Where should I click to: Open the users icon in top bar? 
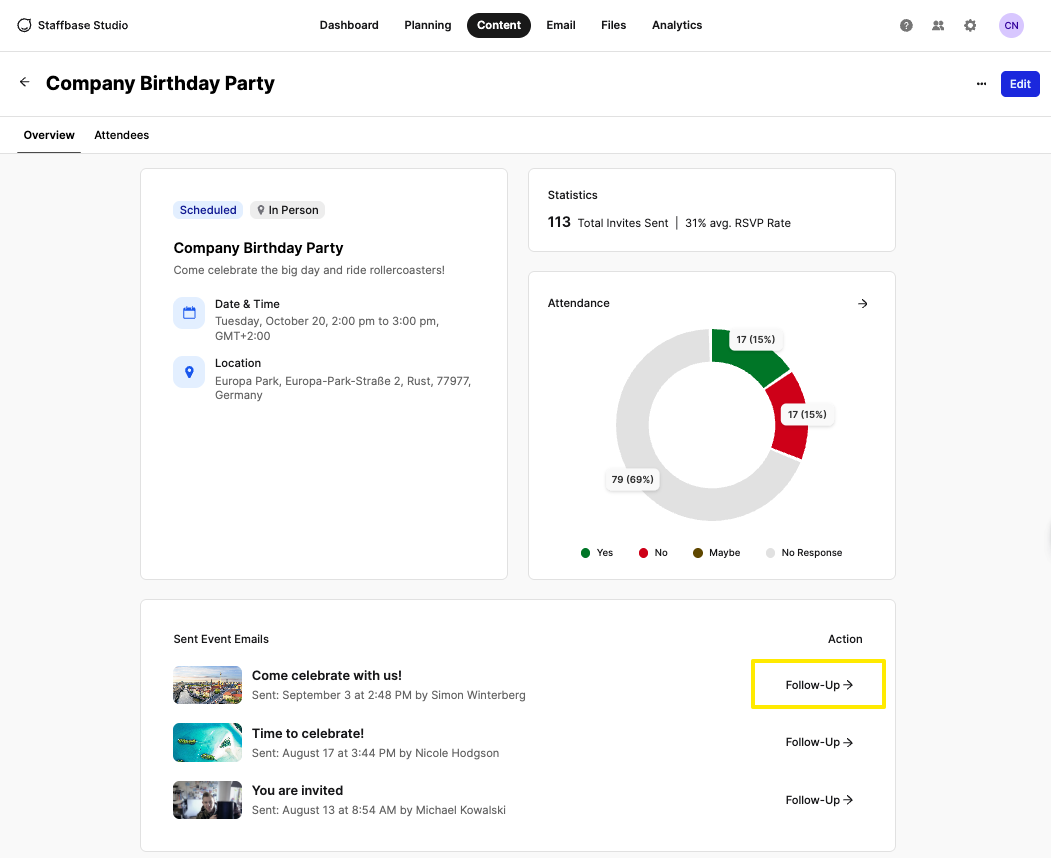938,25
